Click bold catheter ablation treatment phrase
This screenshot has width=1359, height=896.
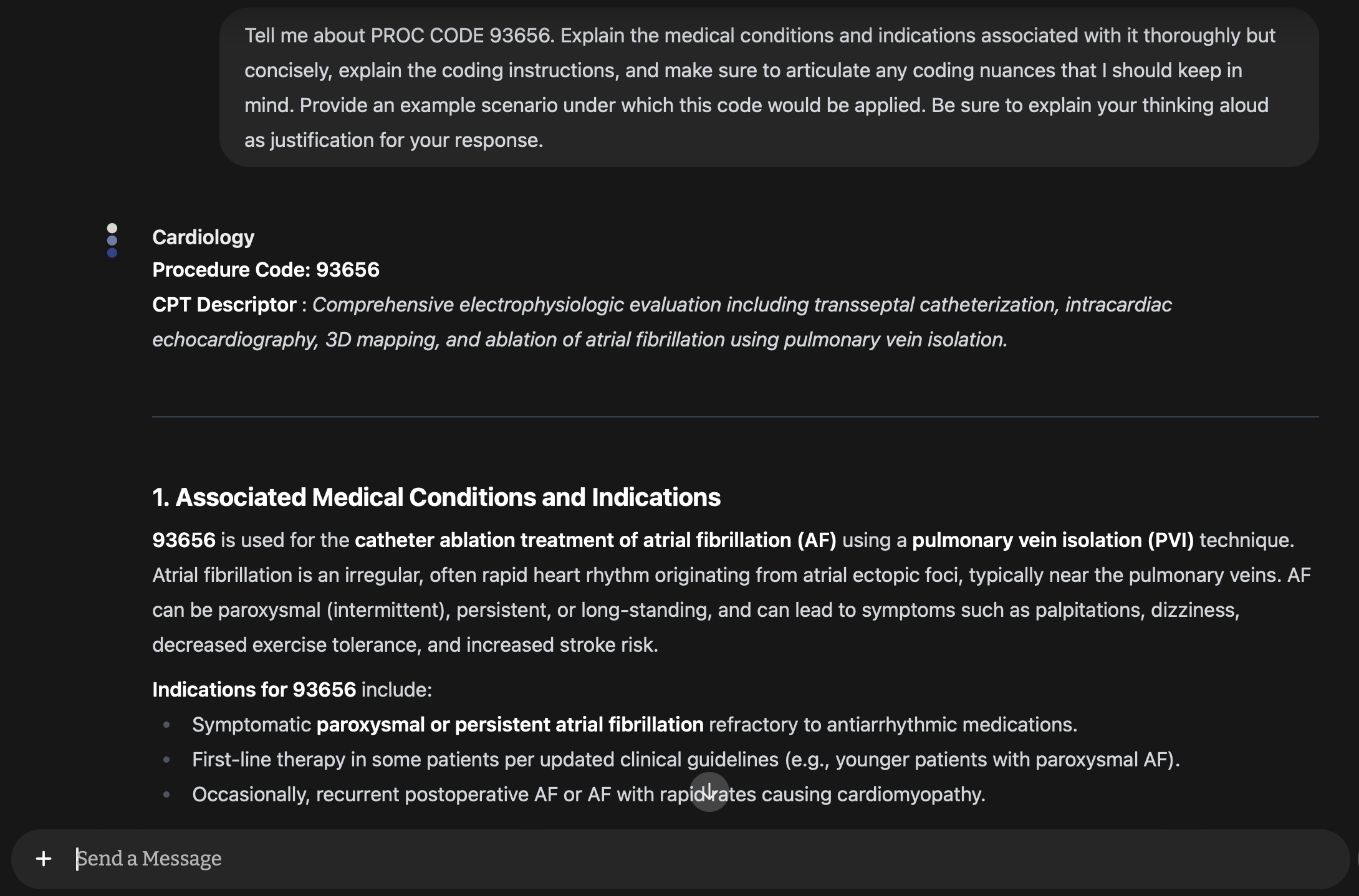point(595,540)
